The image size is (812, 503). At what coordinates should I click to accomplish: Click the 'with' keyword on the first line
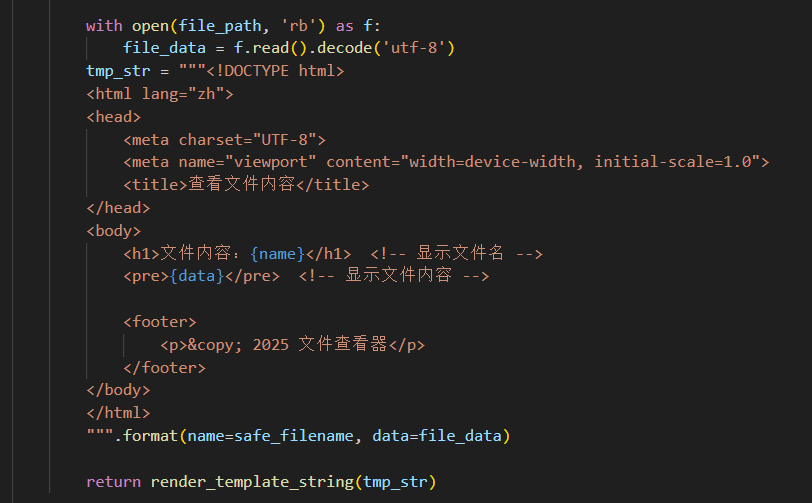[104, 25]
